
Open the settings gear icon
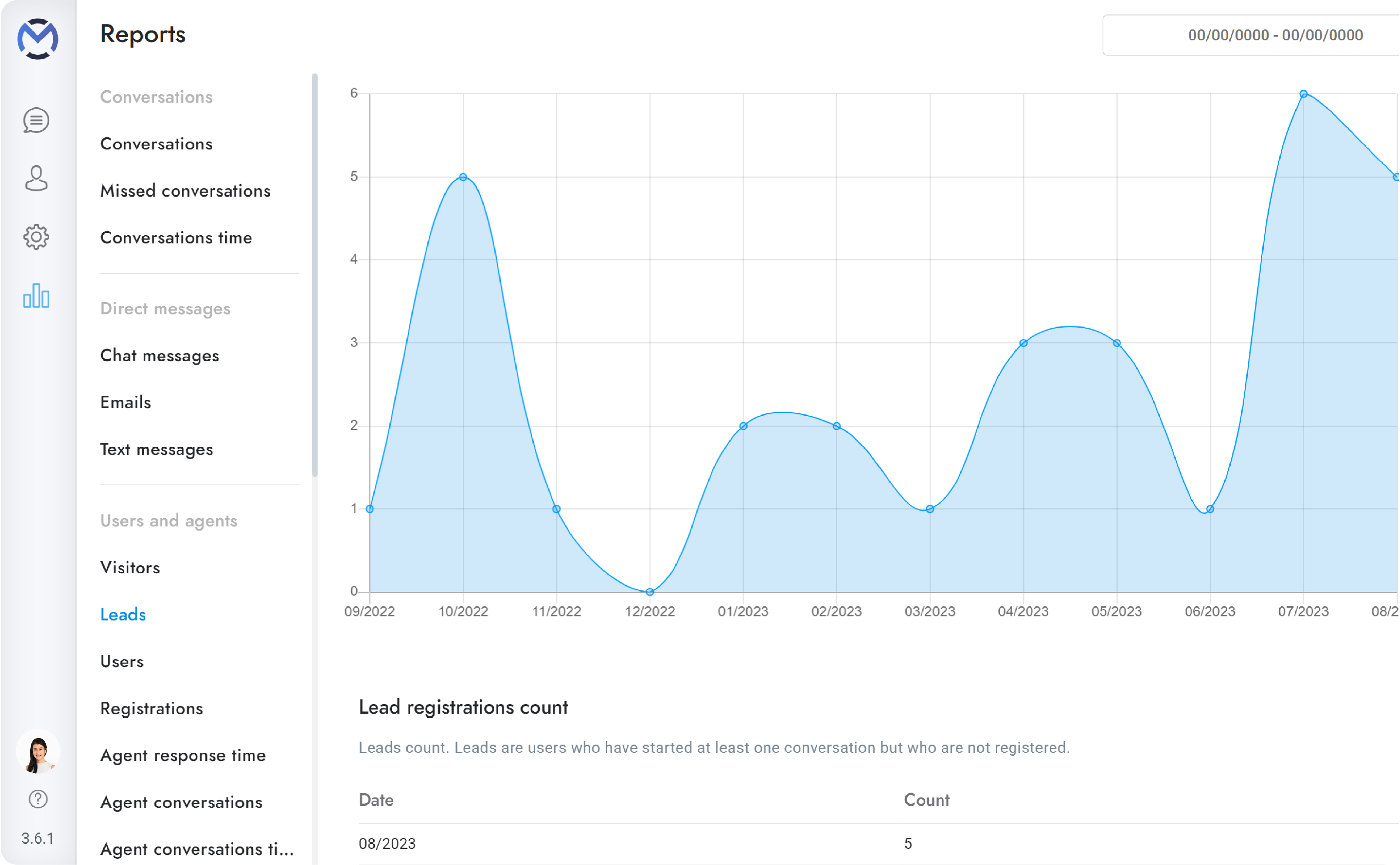tap(36, 237)
